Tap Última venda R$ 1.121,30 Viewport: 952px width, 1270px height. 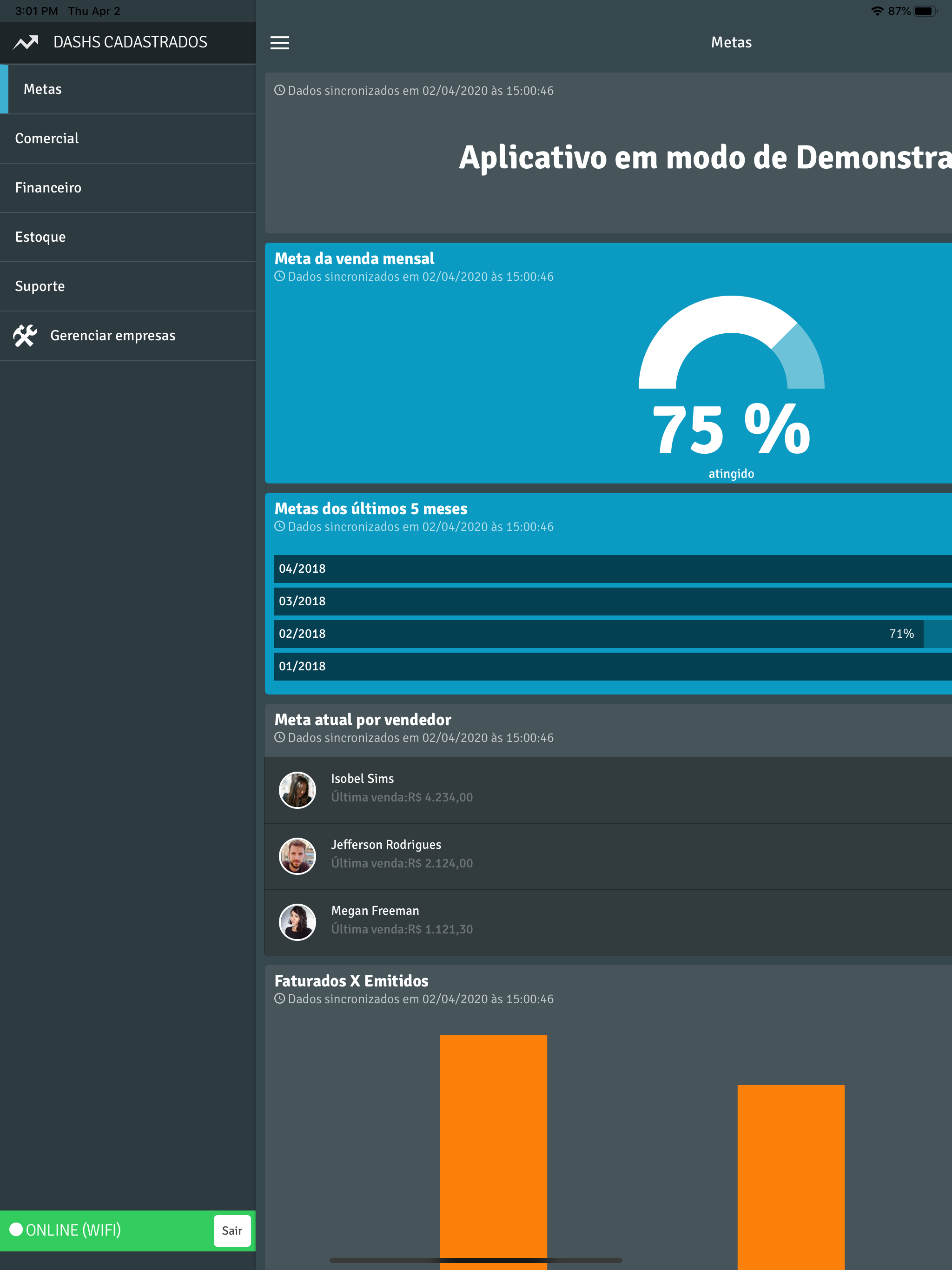(402, 929)
